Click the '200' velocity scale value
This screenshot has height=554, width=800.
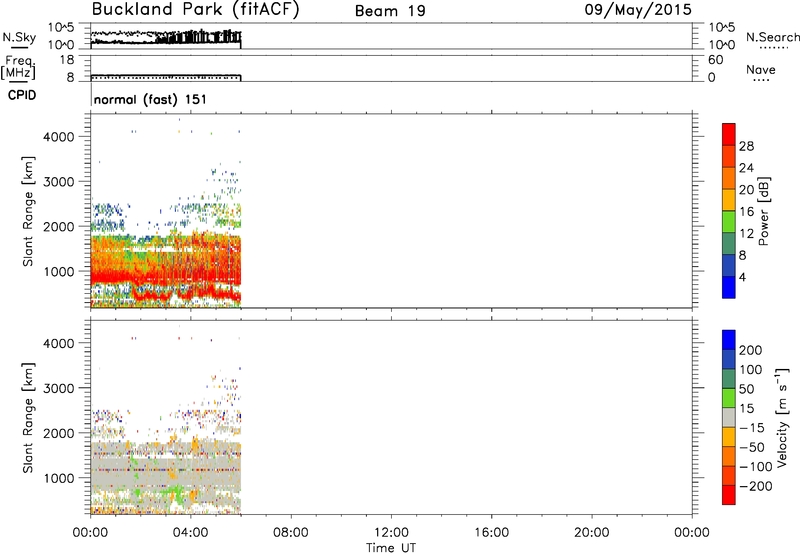(x=751, y=350)
